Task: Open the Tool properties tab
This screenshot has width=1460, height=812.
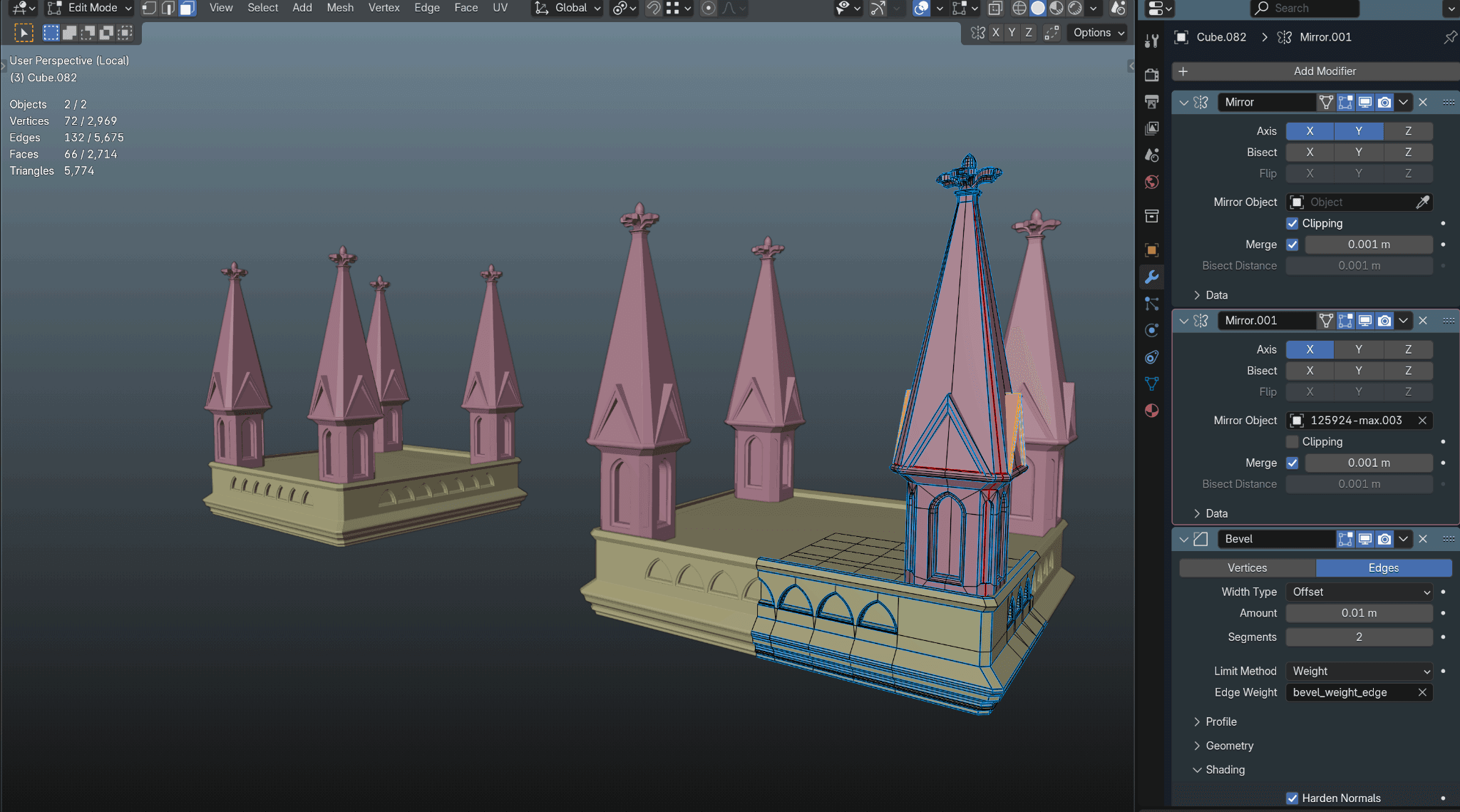Action: (x=1151, y=41)
